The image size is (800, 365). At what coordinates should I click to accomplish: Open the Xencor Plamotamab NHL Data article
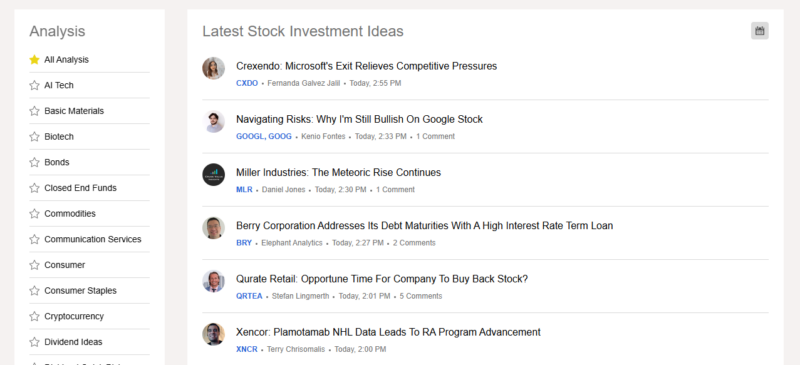click(388, 332)
